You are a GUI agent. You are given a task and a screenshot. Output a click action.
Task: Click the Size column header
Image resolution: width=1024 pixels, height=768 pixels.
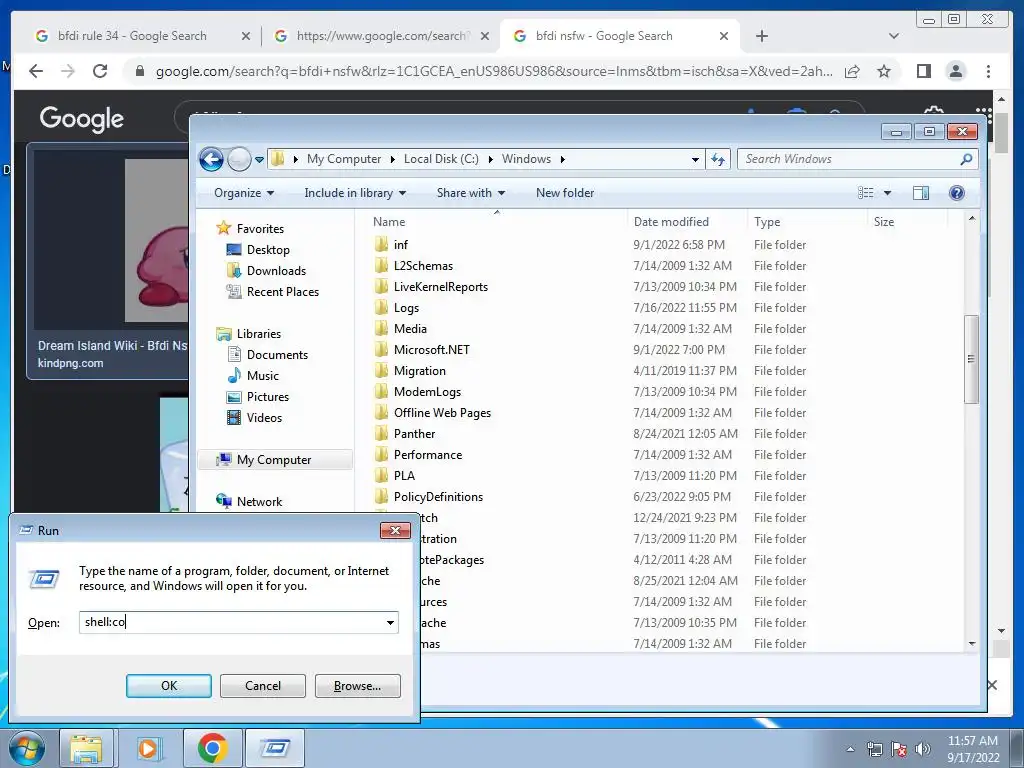pyautogui.click(x=884, y=222)
